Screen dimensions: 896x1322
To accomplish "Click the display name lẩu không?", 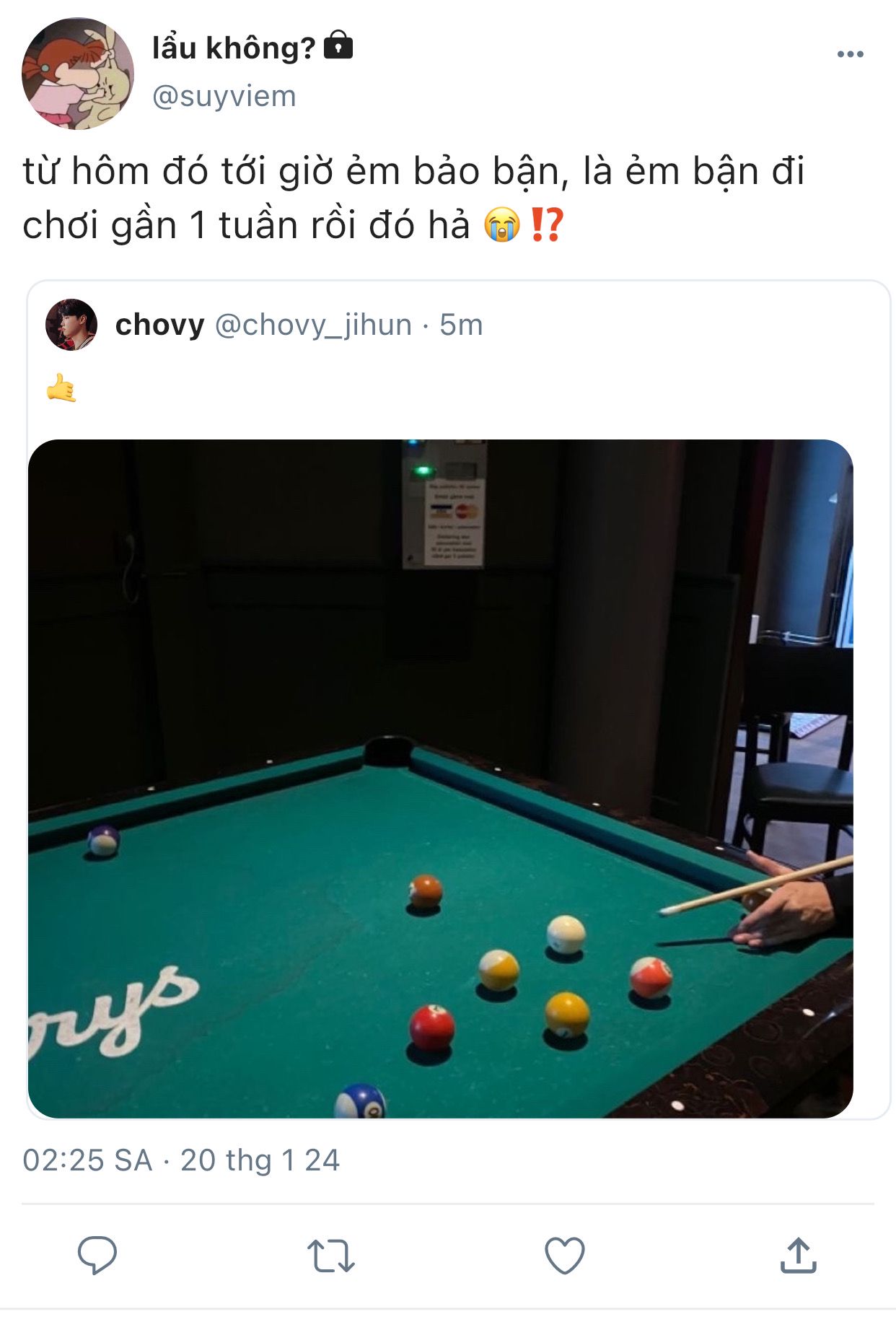I will (234, 48).
